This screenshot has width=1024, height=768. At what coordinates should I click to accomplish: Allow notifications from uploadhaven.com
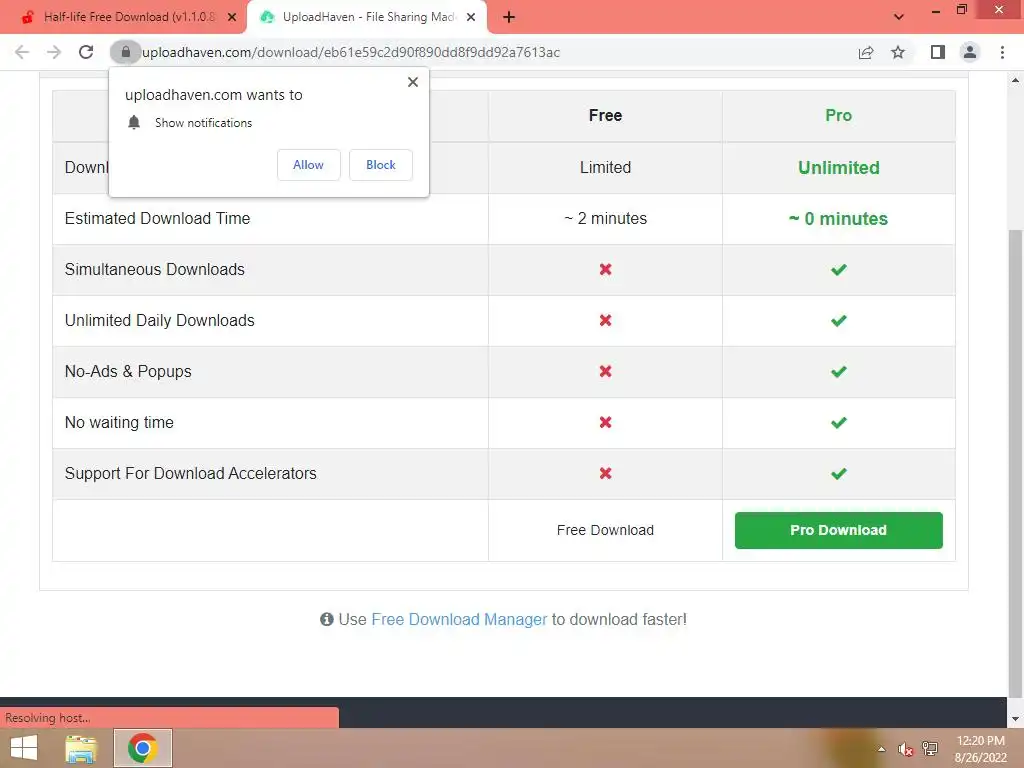coord(308,165)
